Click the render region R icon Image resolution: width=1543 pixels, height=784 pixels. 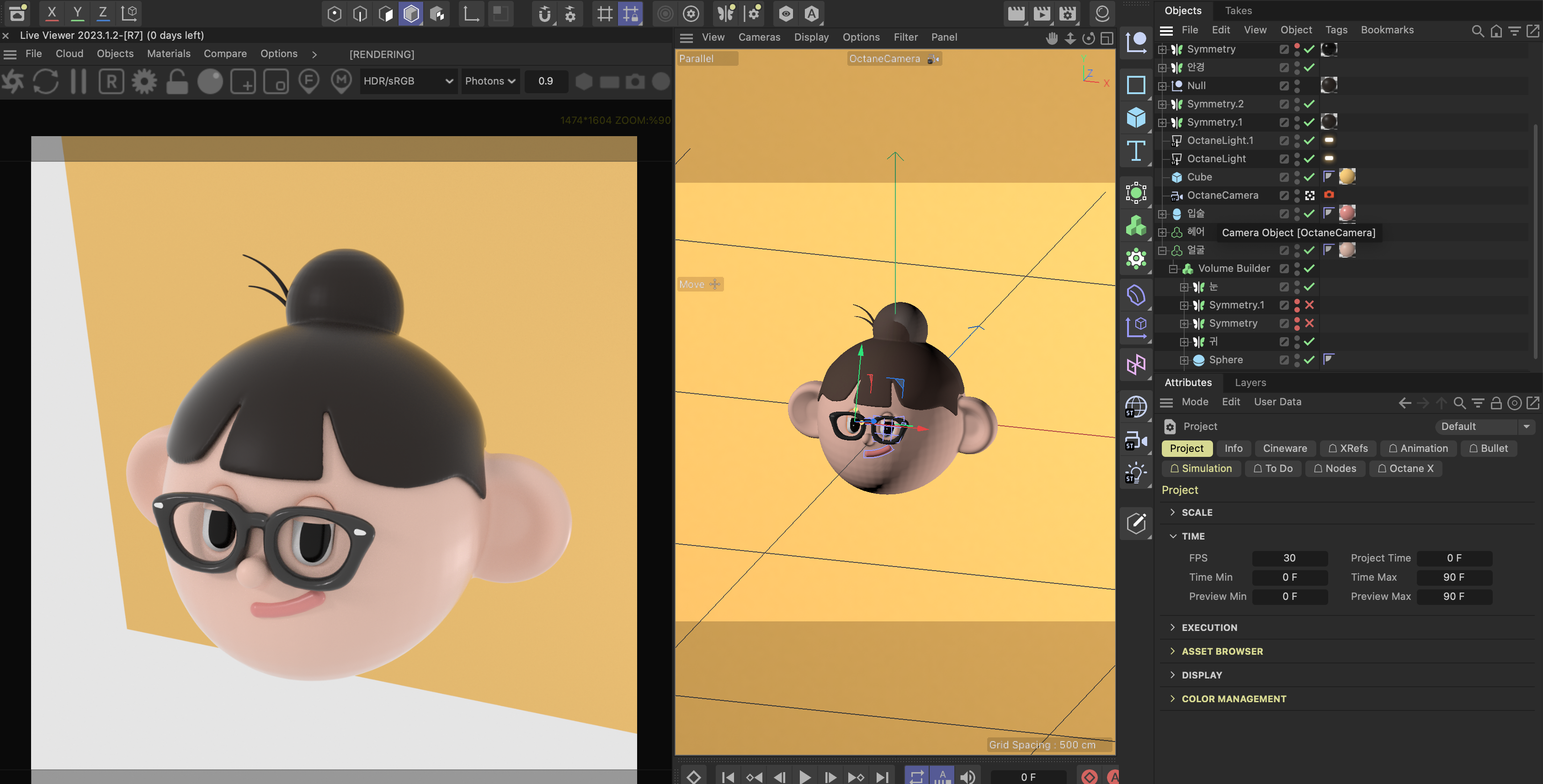point(112,81)
